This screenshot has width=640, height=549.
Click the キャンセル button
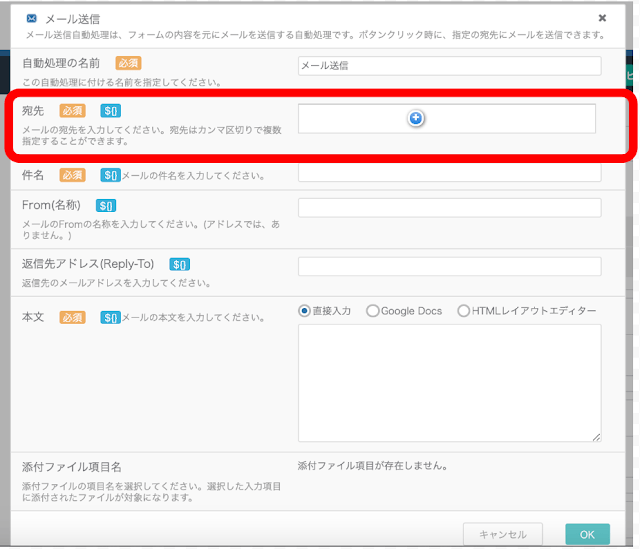[502, 534]
